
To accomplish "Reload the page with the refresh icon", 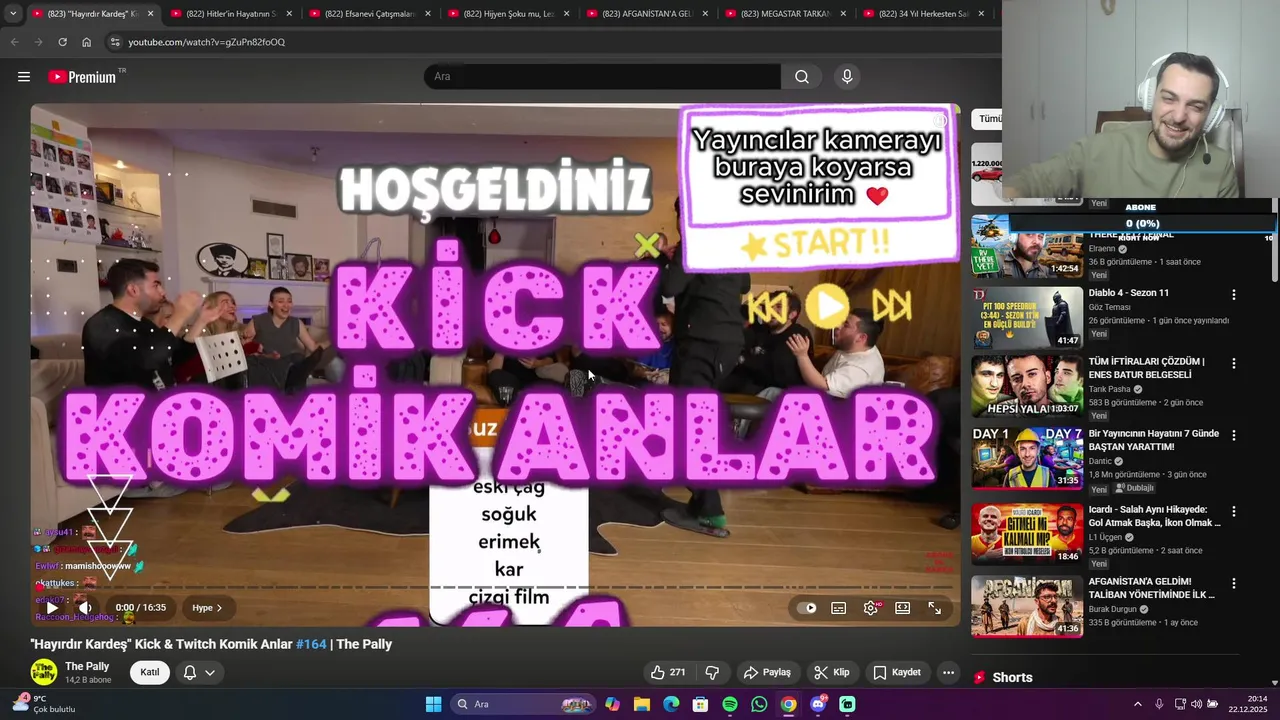I will coord(62,42).
